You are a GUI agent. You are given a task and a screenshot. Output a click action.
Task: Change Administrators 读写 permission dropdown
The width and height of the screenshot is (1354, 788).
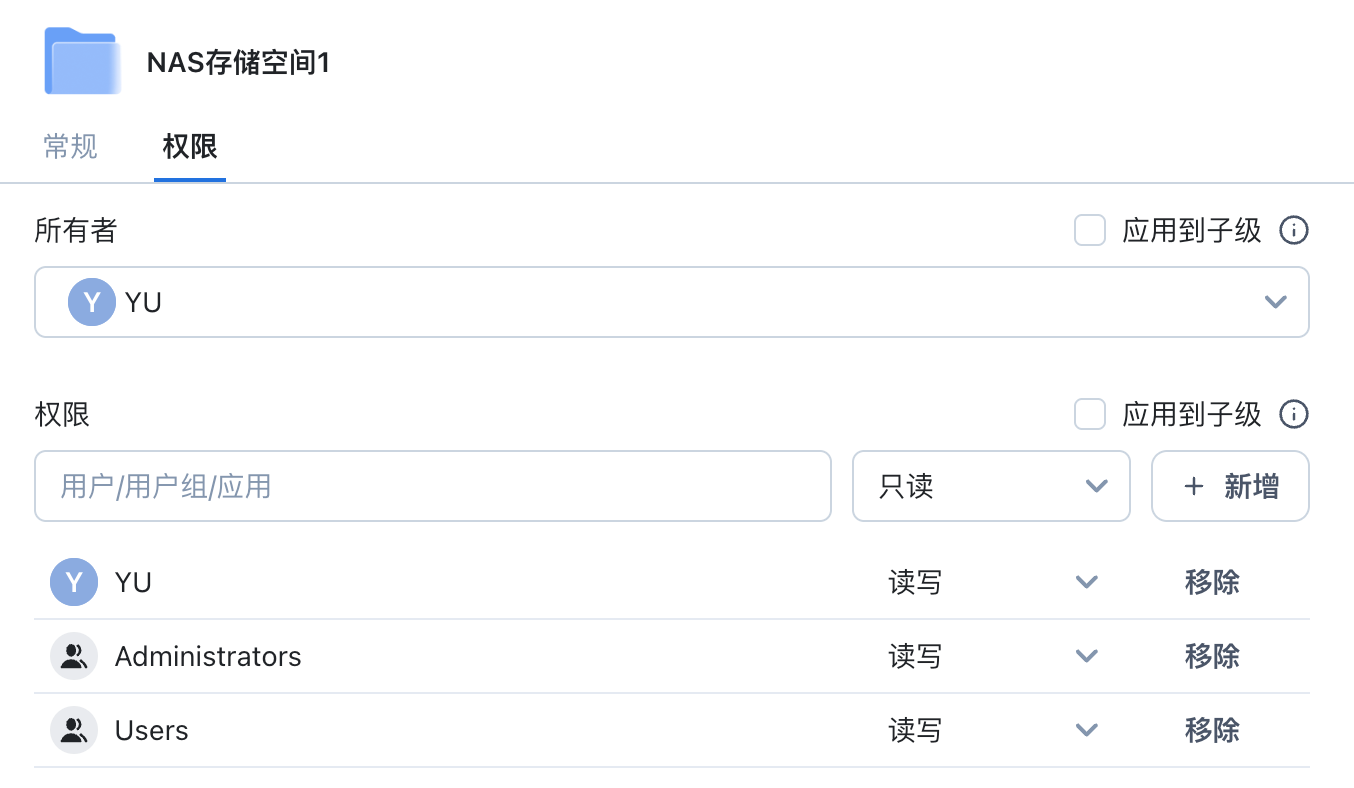1086,656
